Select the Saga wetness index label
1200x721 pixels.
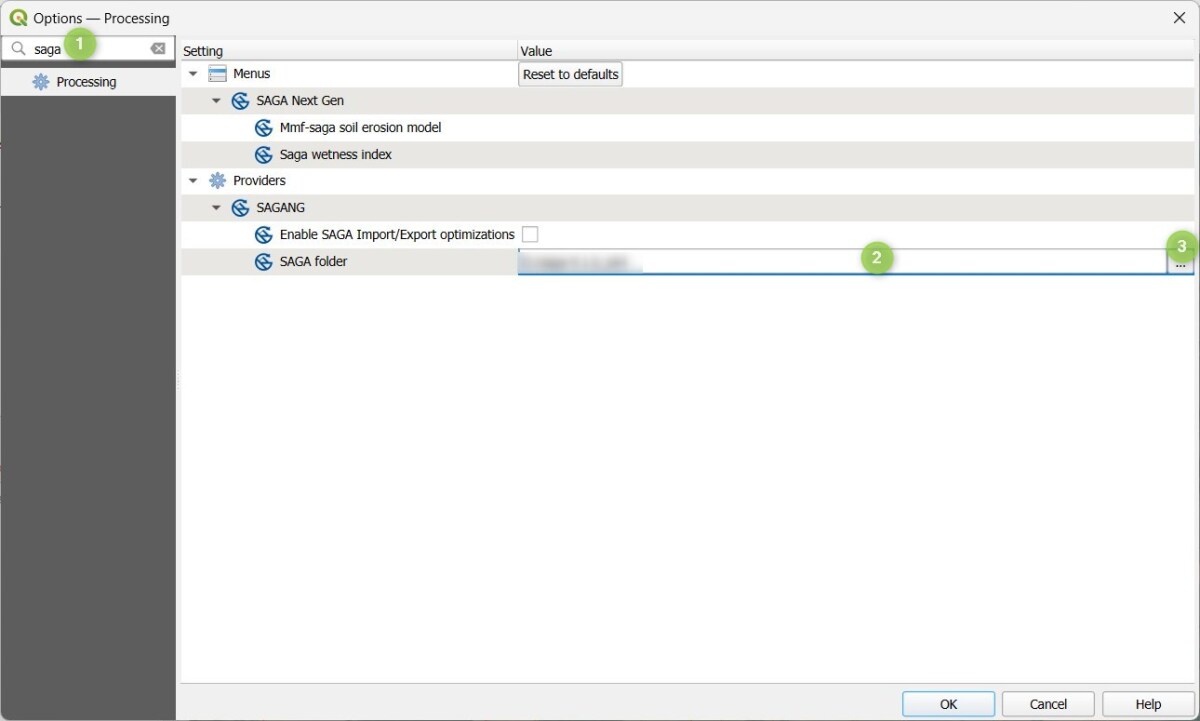click(336, 155)
